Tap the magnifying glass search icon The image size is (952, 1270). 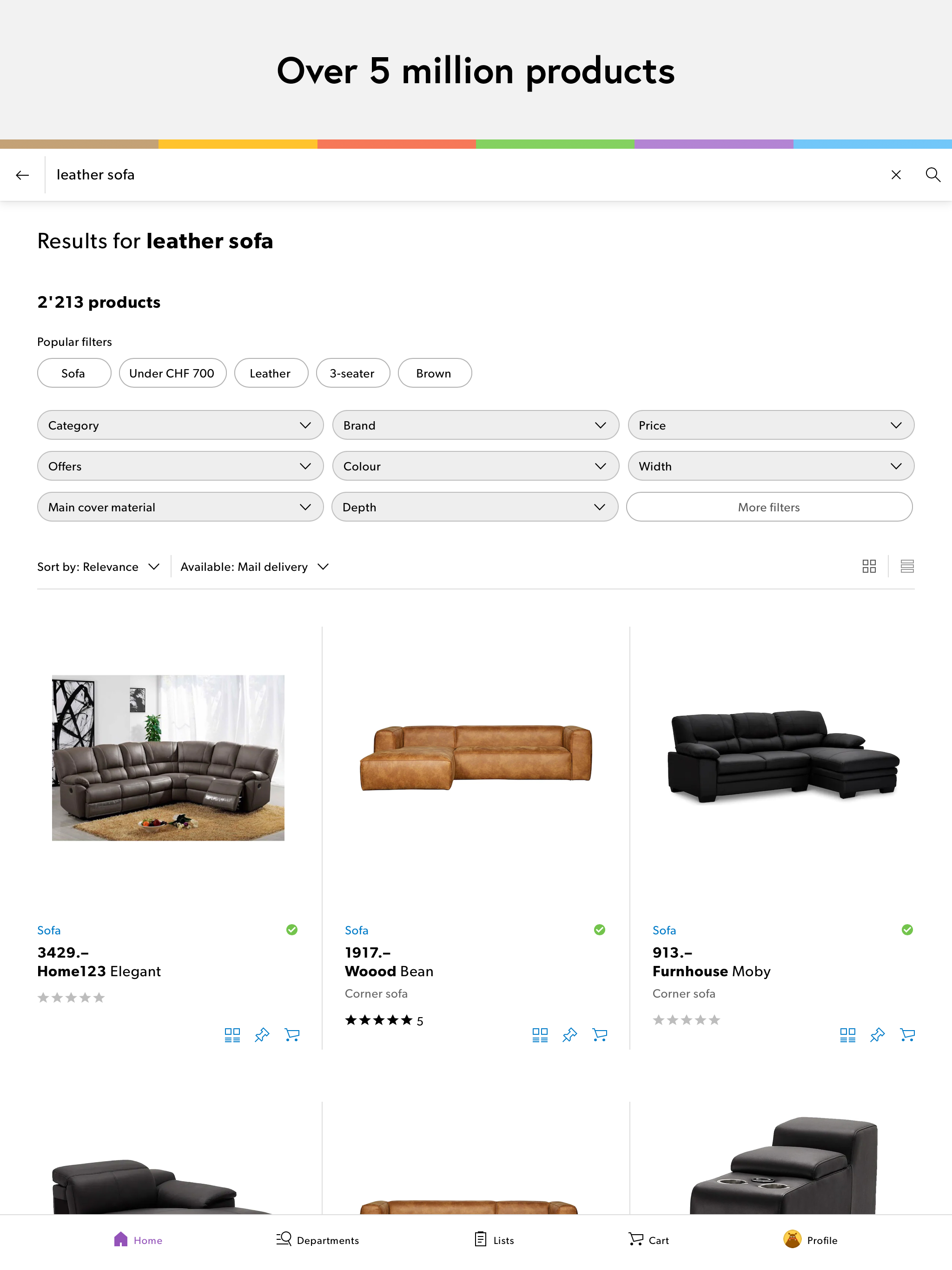pyautogui.click(x=932, y=174)
